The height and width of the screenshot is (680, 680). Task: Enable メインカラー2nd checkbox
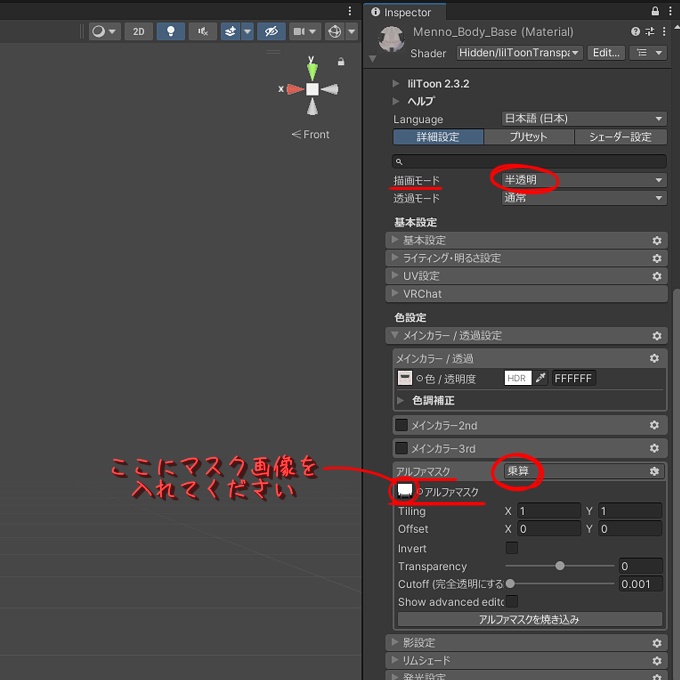402,425
